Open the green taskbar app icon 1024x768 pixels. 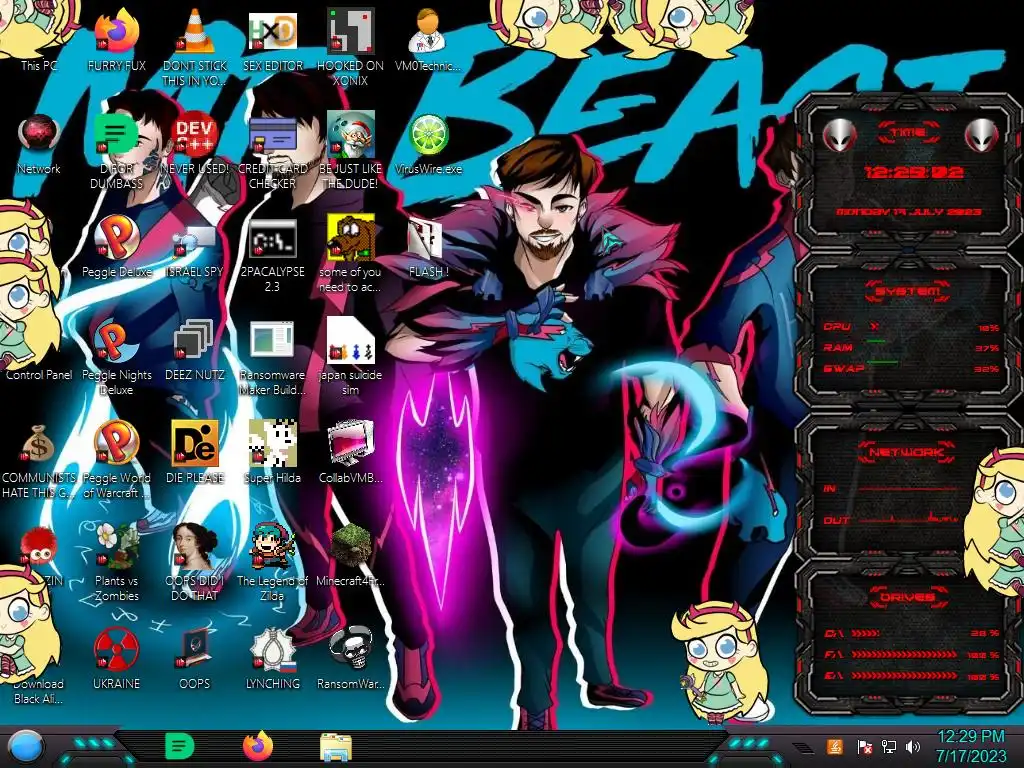180,746
